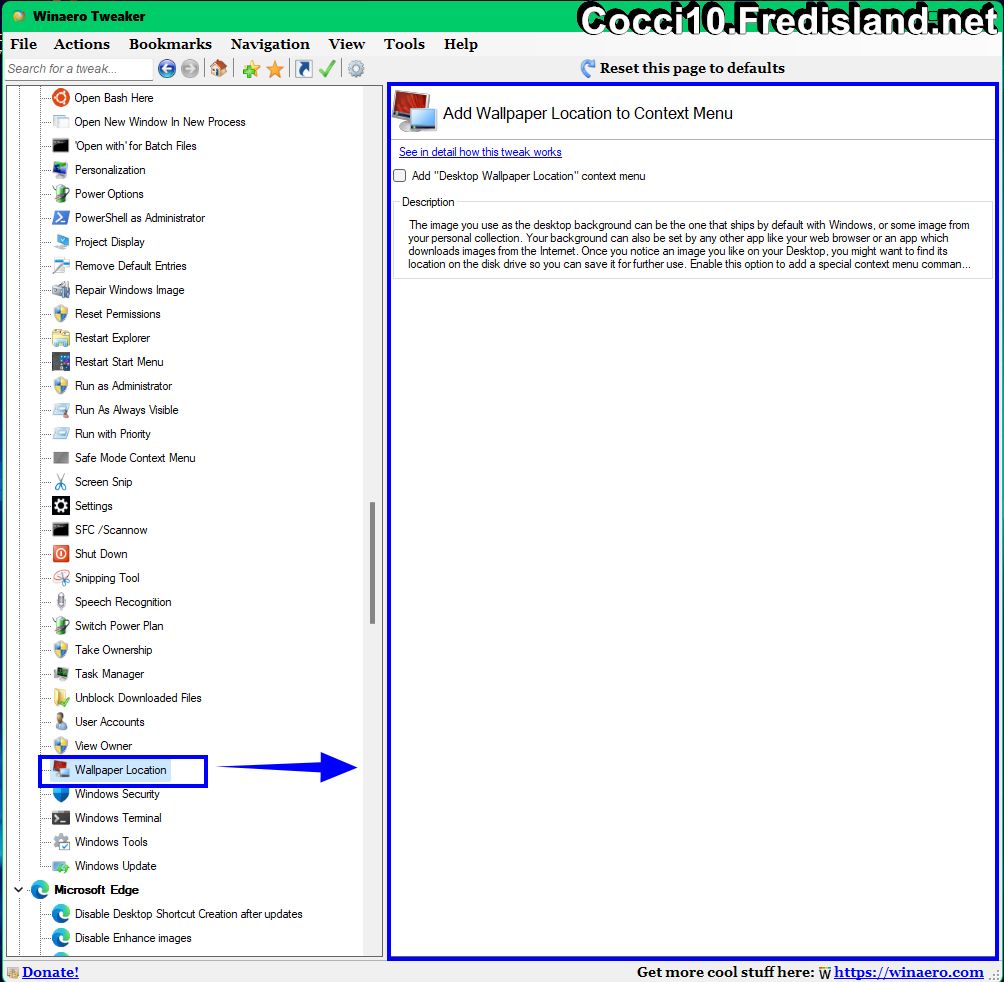The height and width of the screenshot is (982, 1004).
Task: Click the Speech Recognition microphone icon
Action: tap(61, 602)
